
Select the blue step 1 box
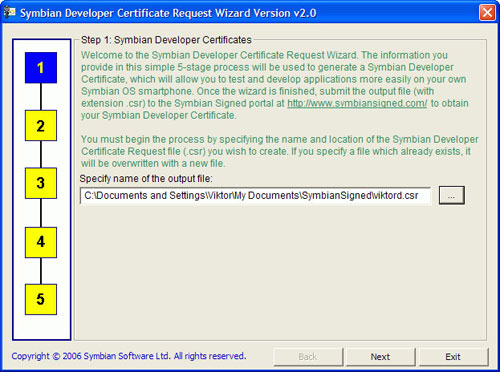[41, 68]
